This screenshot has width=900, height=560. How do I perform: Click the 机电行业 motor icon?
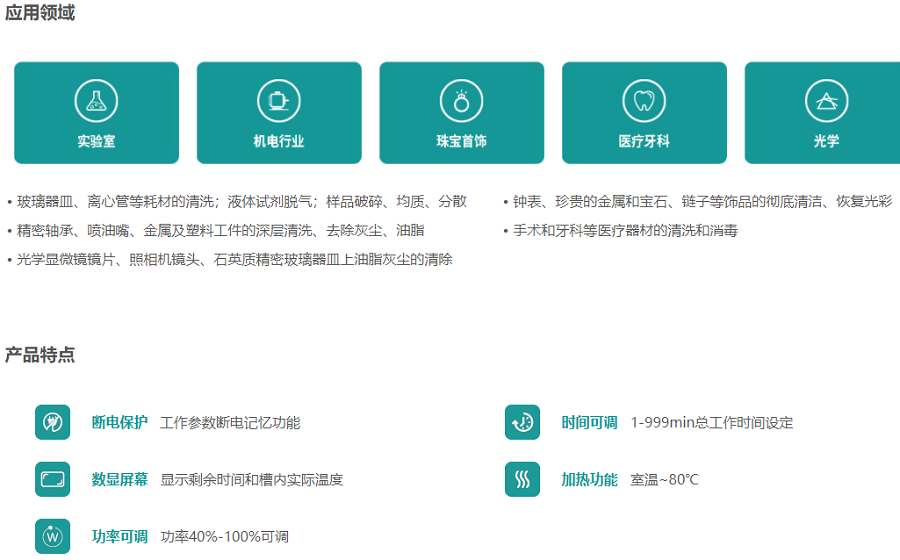279,100
